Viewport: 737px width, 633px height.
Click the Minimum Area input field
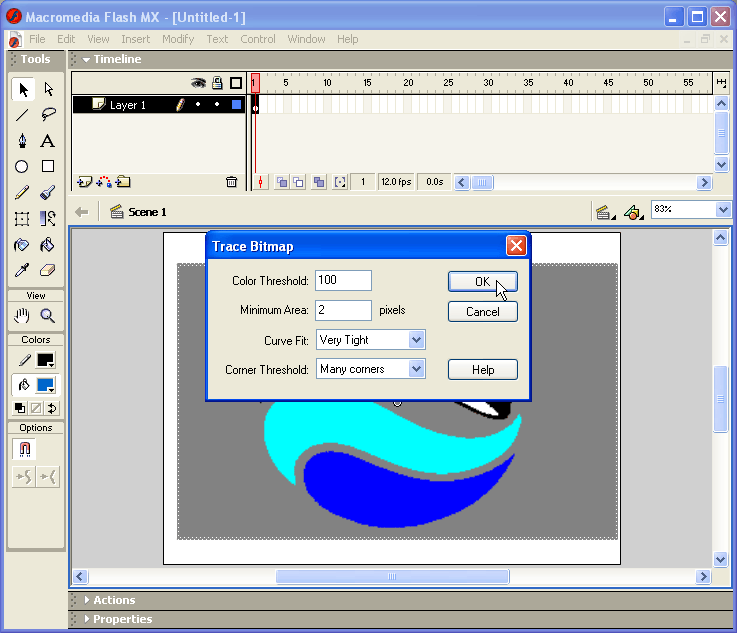[343, 310]
